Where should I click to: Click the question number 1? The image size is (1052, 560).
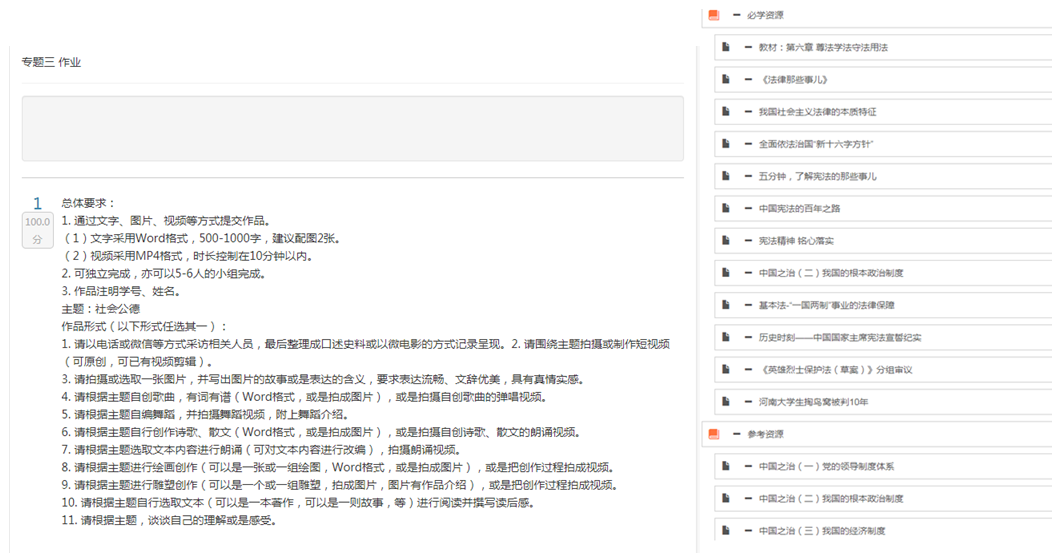38,203
